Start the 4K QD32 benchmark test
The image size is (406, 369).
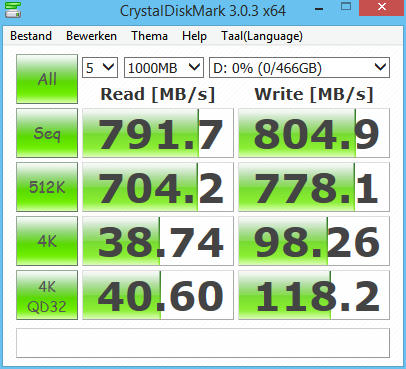[x=47, y=295]
